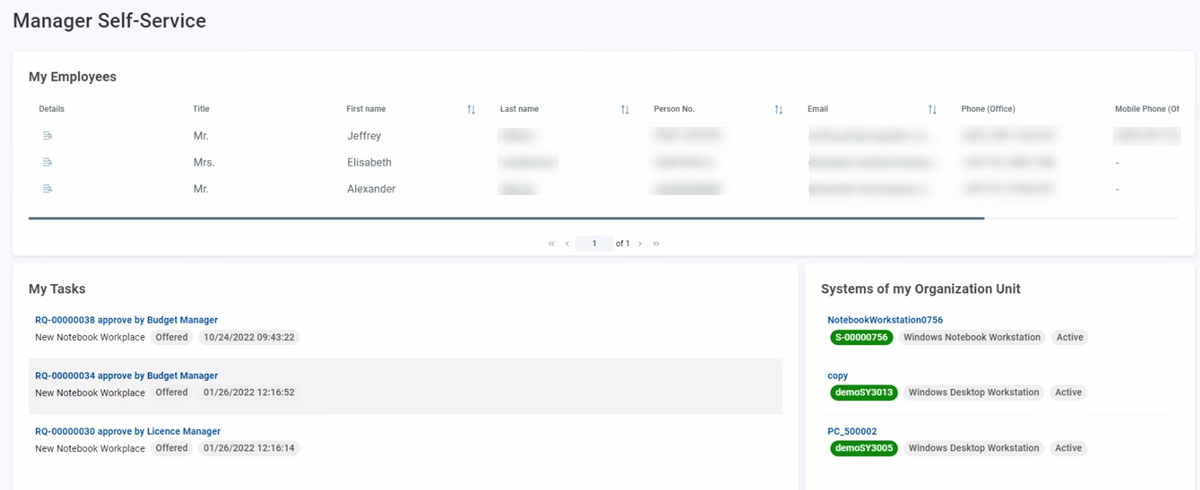Click the Phone (Office) column header

988,109
